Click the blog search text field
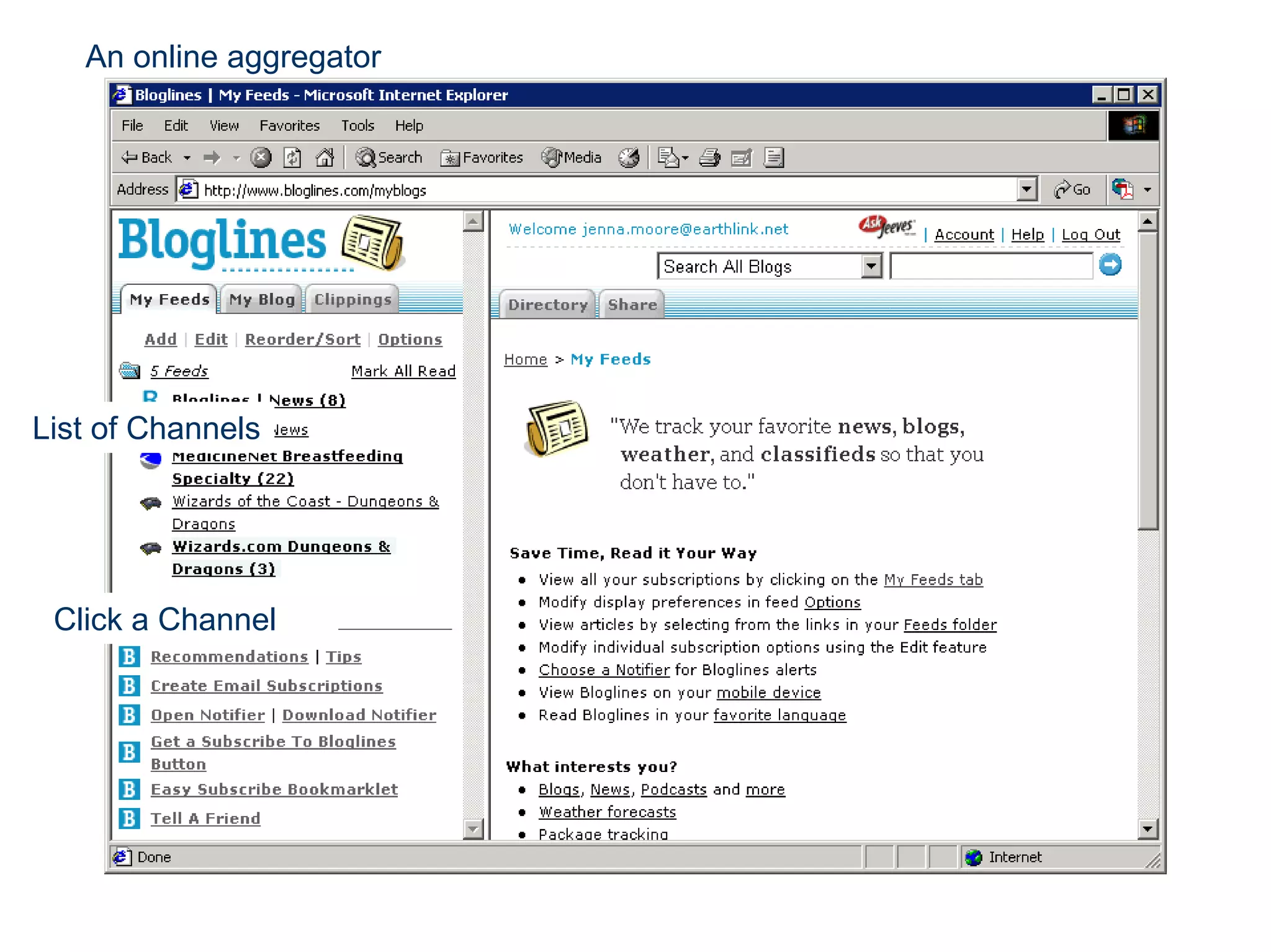 pyautogui.click(x=991, y=266)
